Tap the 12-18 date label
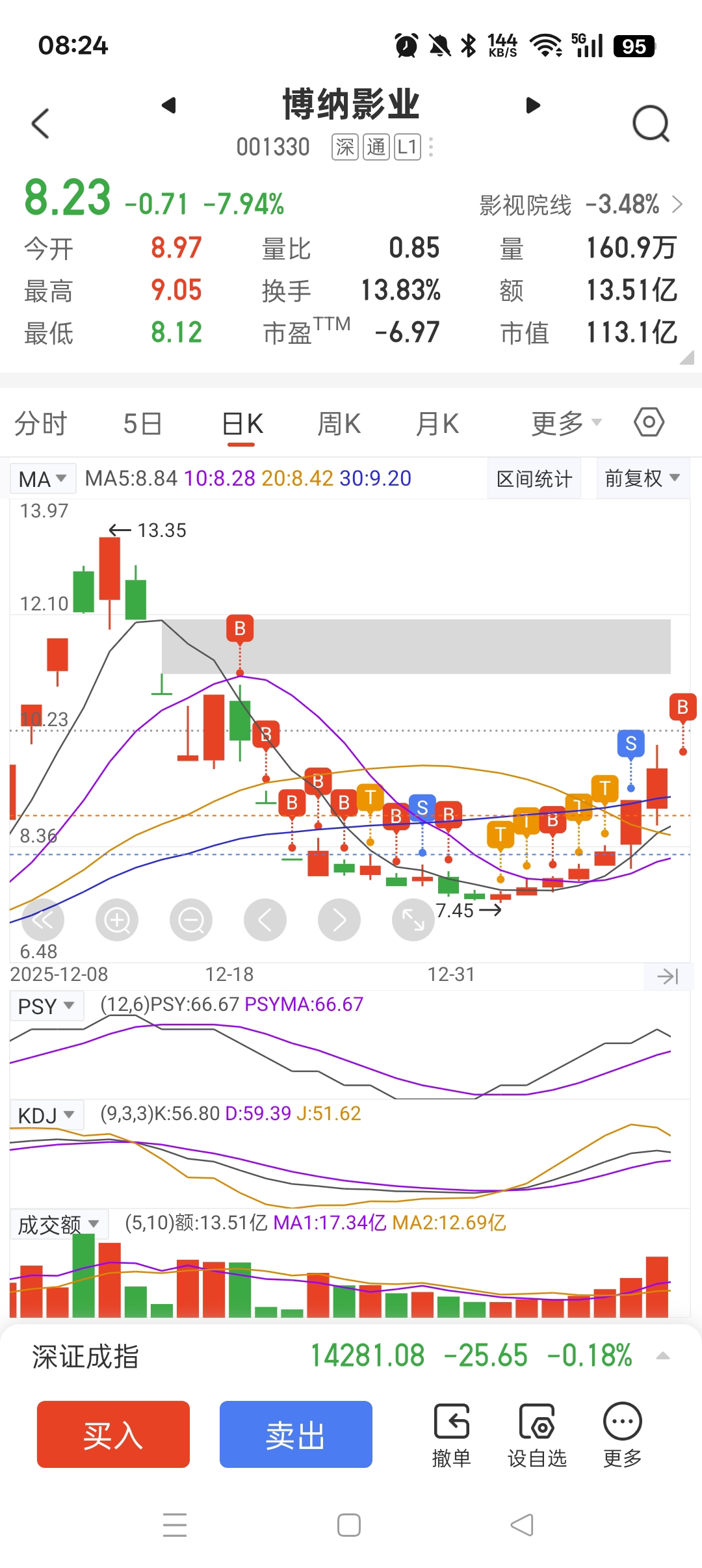 point(229,974)
